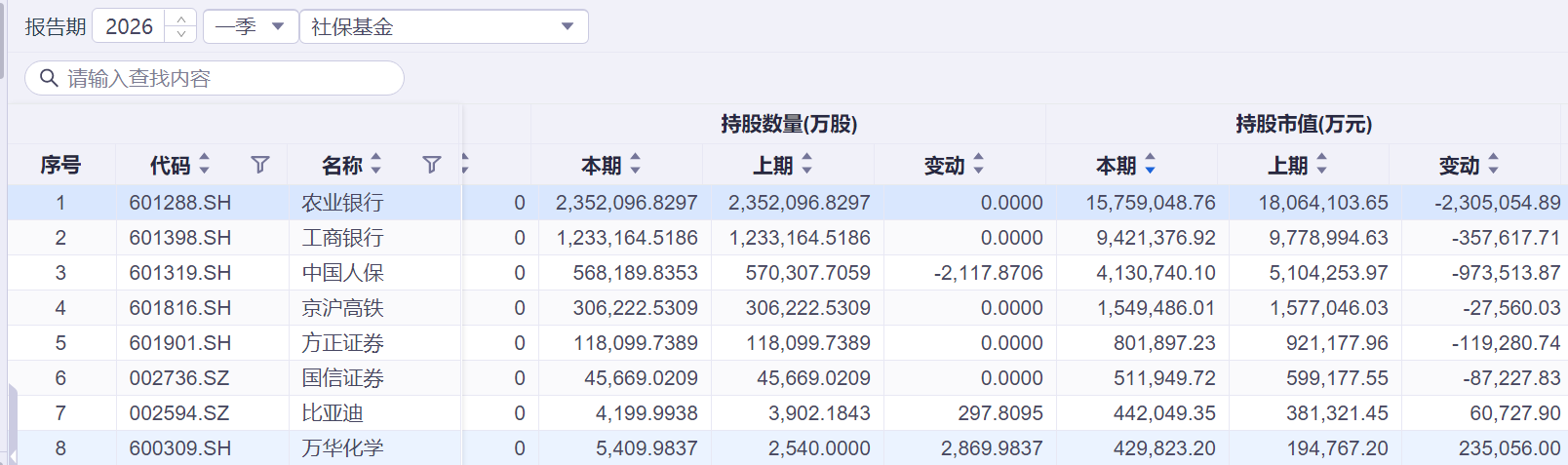Select stock code 002594.SZ
This screenshot has height=465, width=1568.
pos(179,413)
